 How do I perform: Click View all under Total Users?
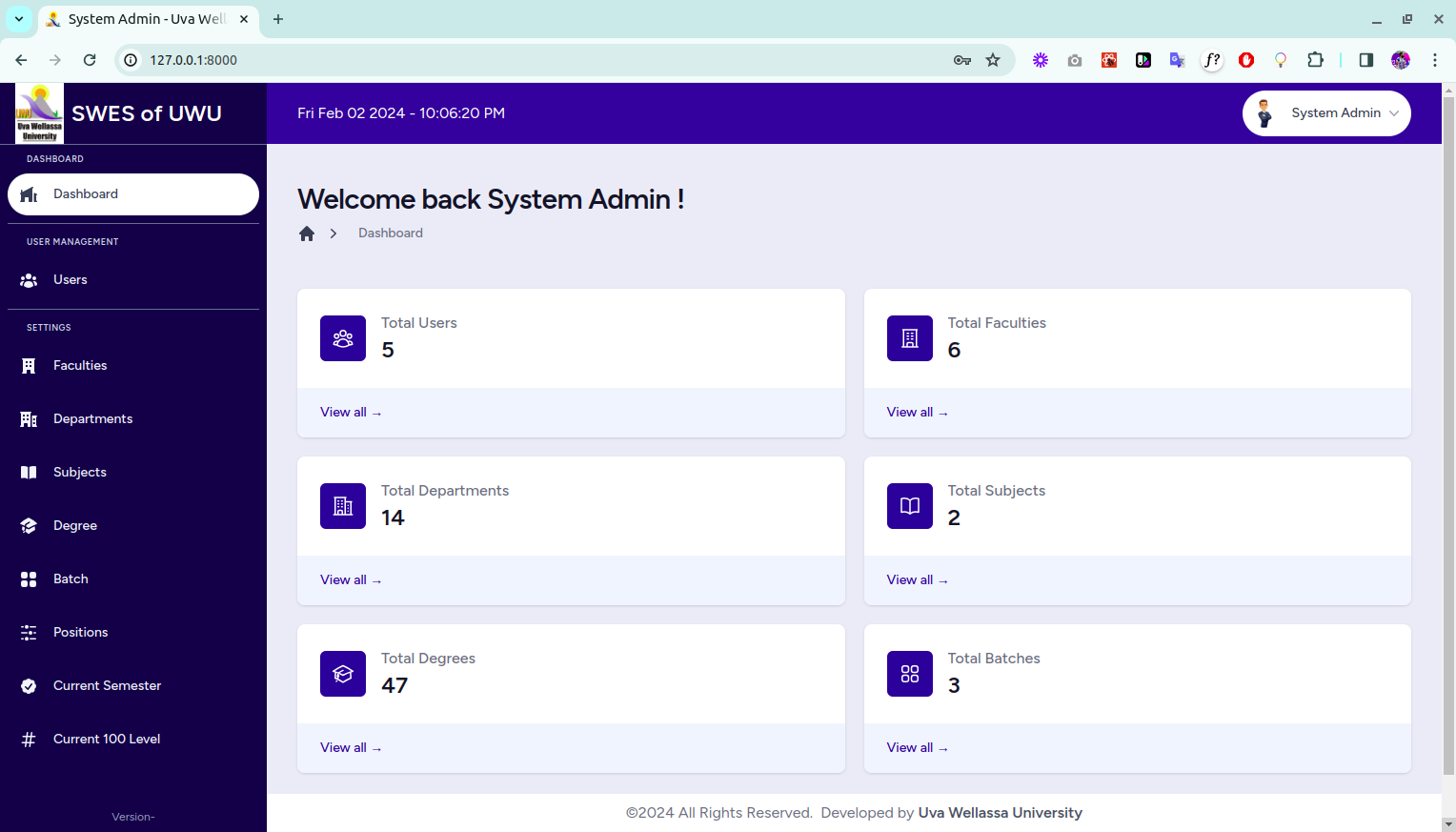tap(350, 413)
